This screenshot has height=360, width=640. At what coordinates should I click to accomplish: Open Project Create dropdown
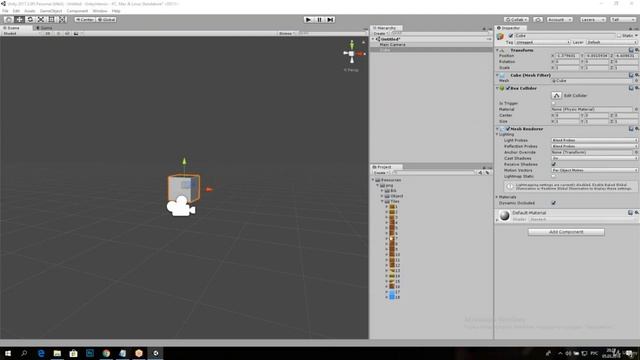point(380,173)
